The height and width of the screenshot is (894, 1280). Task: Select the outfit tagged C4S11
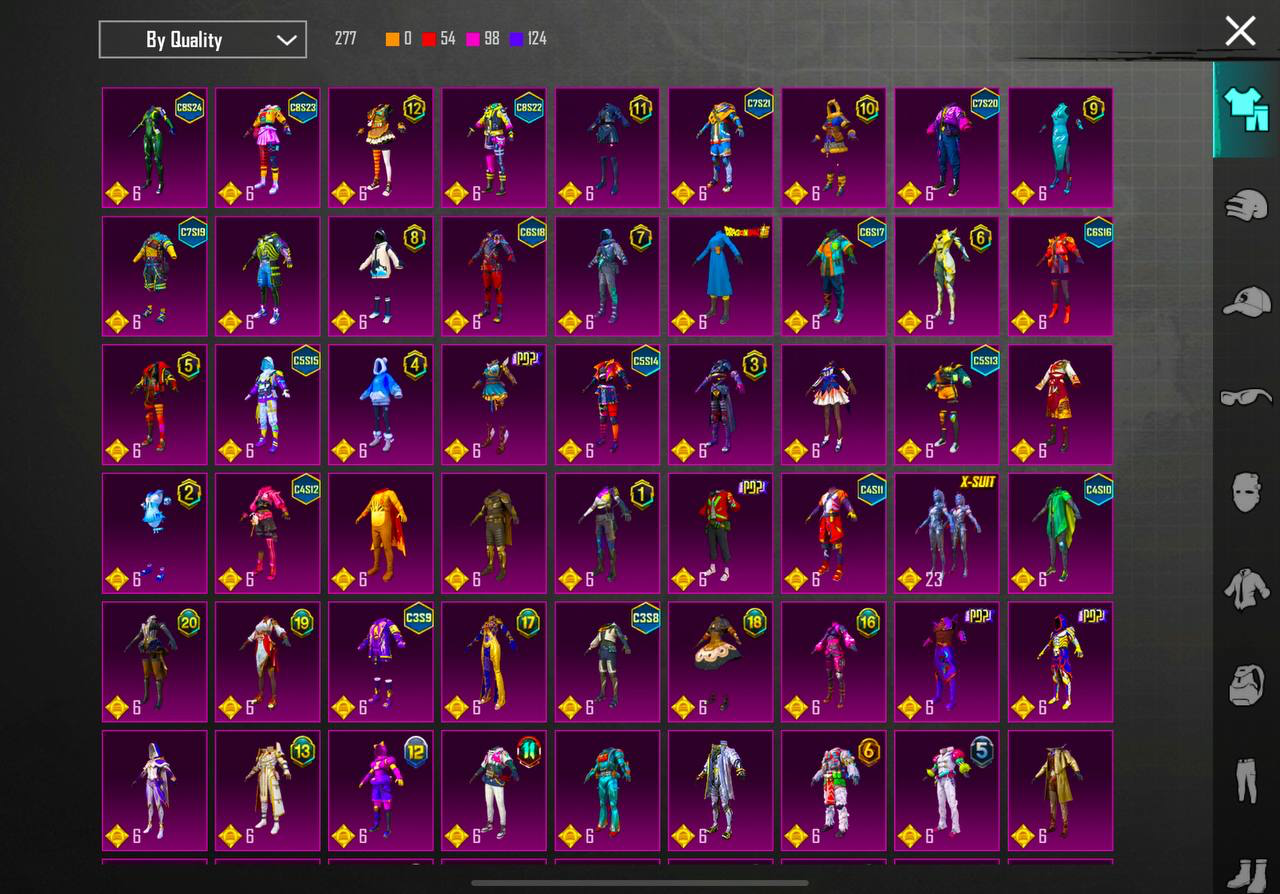834,533
